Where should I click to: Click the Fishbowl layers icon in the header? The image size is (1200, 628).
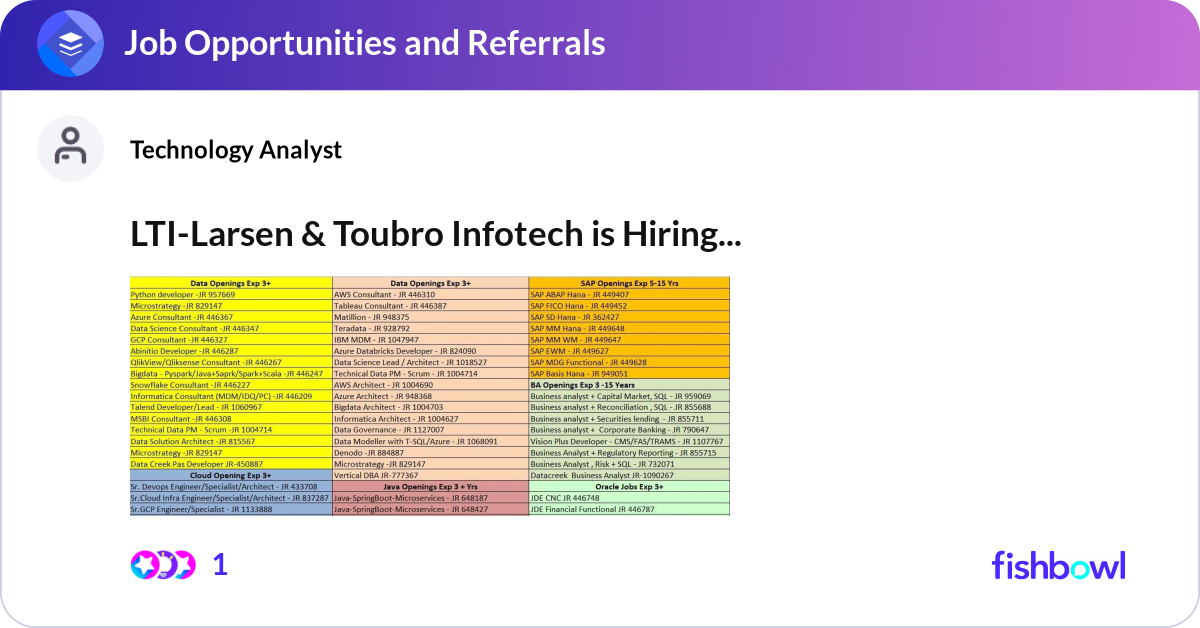tap(70, 43)
